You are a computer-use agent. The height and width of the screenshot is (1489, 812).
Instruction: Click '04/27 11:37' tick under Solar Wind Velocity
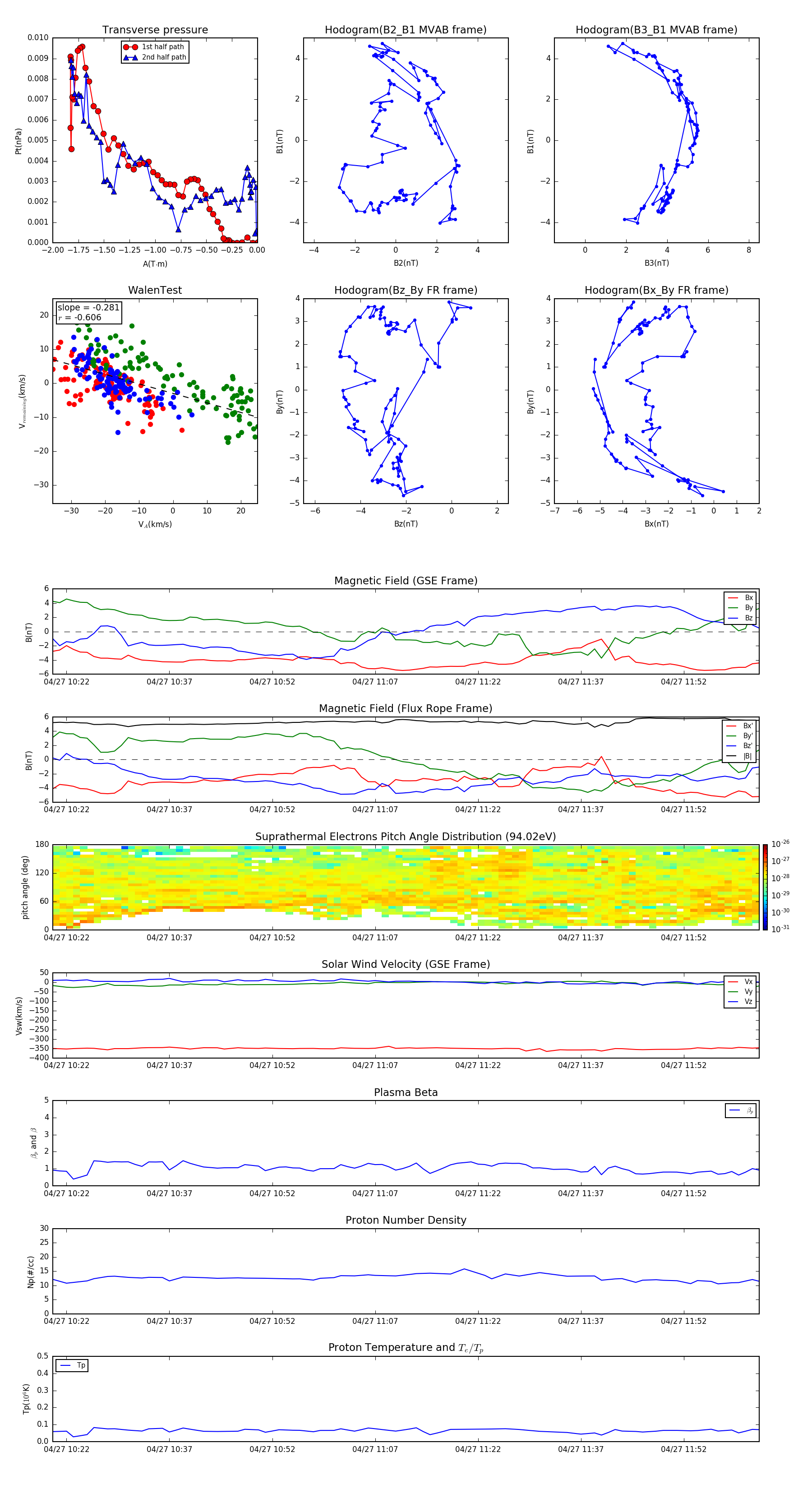581,1065
